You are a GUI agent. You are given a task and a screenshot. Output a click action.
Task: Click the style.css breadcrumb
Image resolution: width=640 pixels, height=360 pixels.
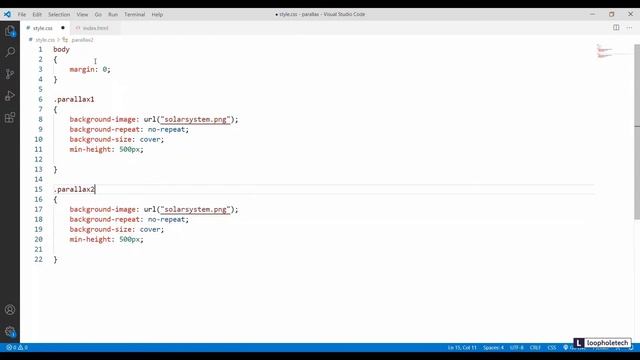(x=45, y=40)
